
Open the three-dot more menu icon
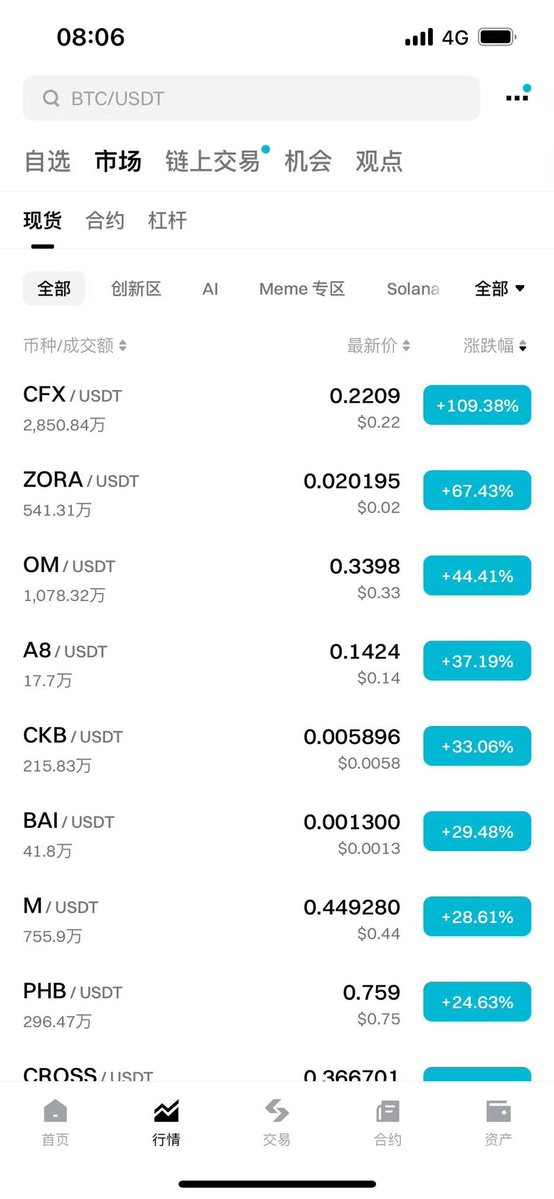517,97
